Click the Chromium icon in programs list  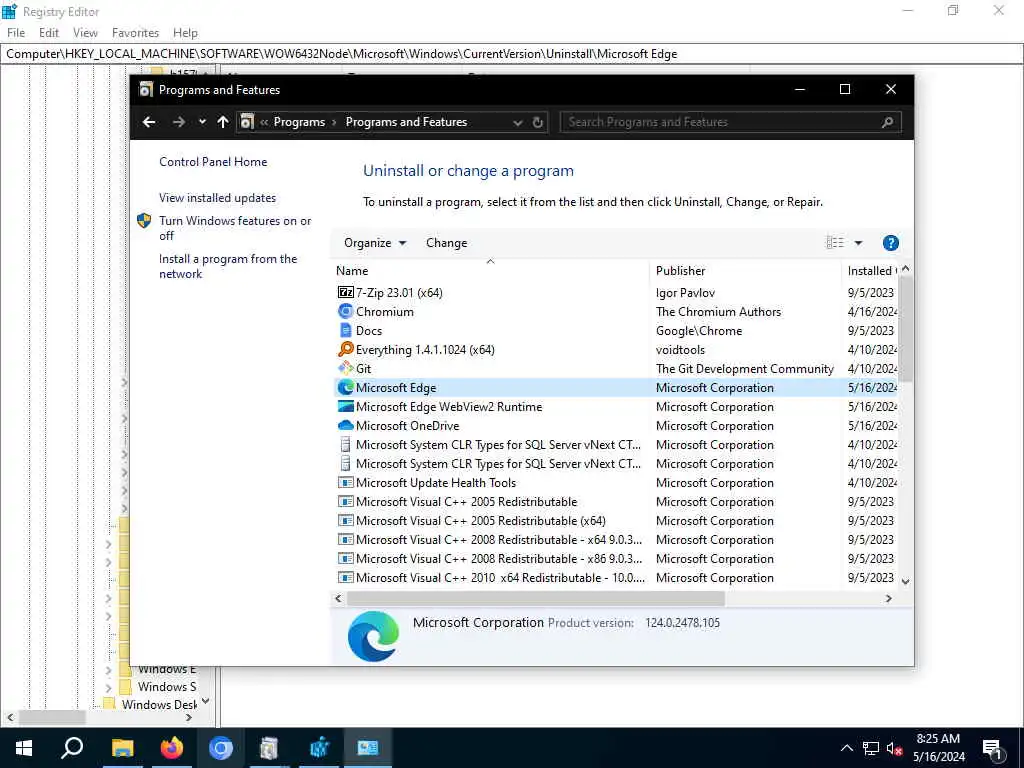(x=345, y=312)
